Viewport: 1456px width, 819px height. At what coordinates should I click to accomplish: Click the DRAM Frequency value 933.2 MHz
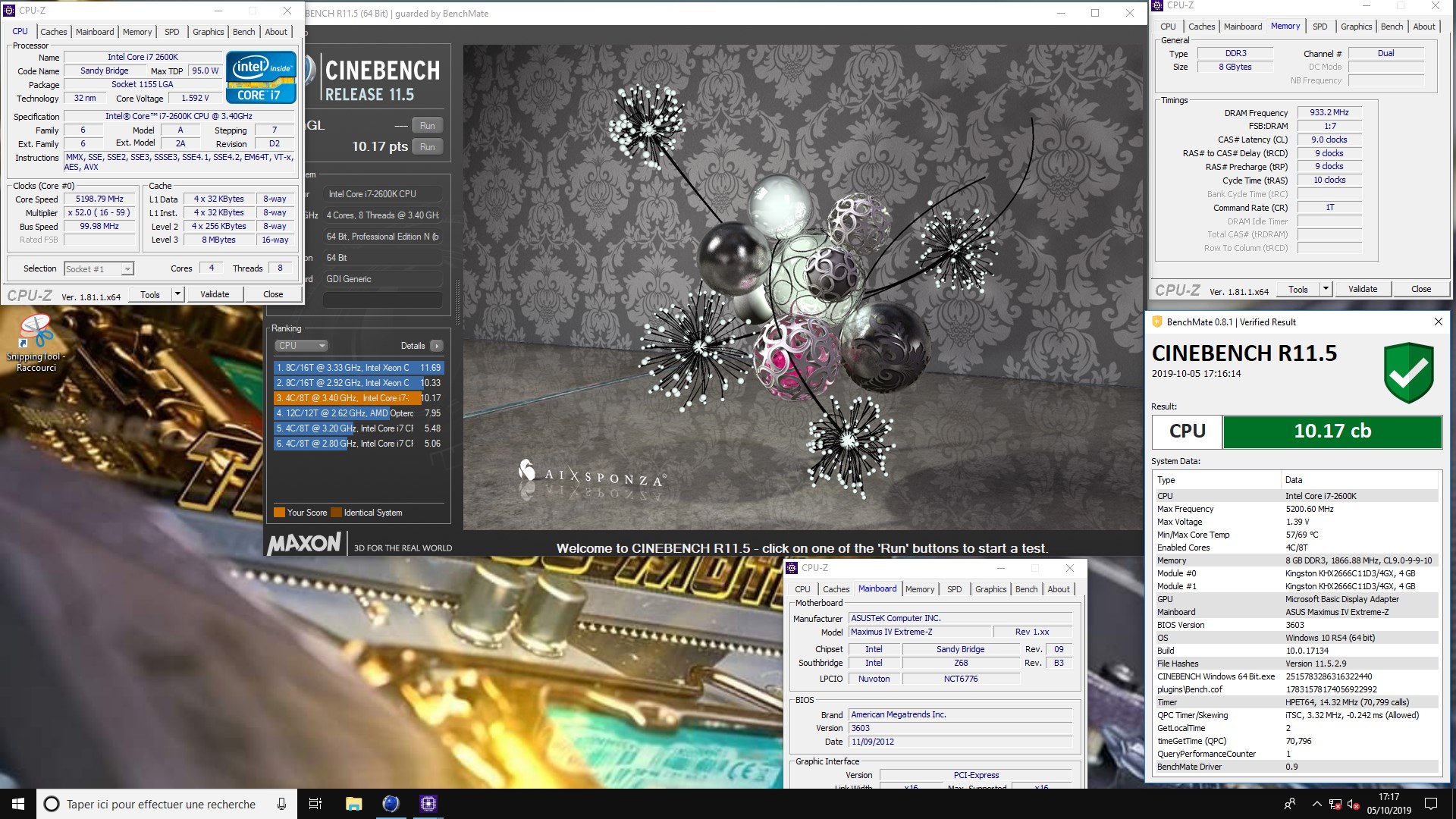pyautogui.click(x=1329, y=112)
